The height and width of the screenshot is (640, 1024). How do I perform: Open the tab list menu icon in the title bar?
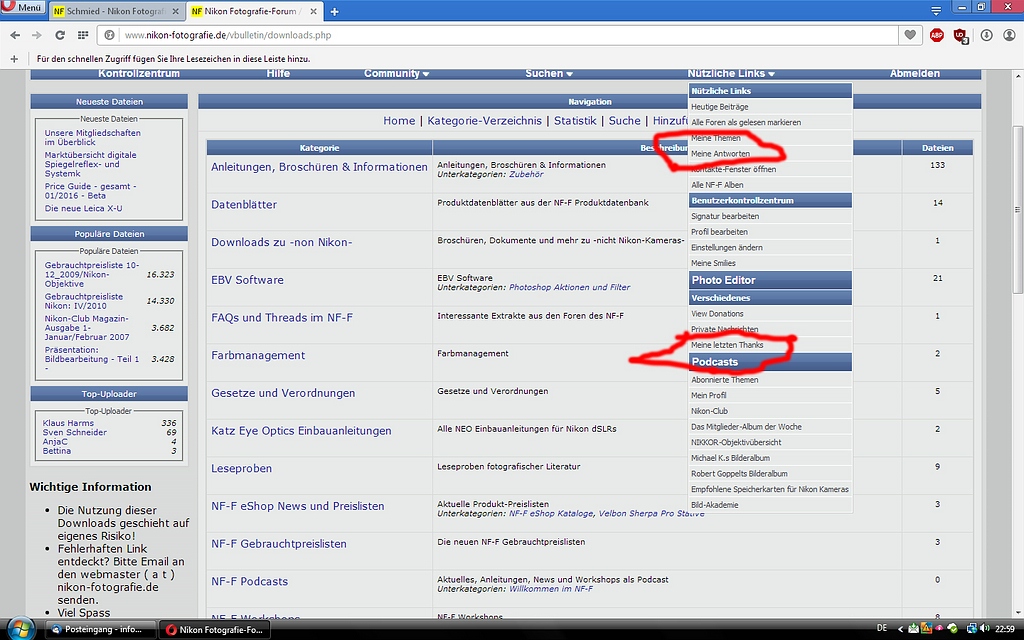936,11
